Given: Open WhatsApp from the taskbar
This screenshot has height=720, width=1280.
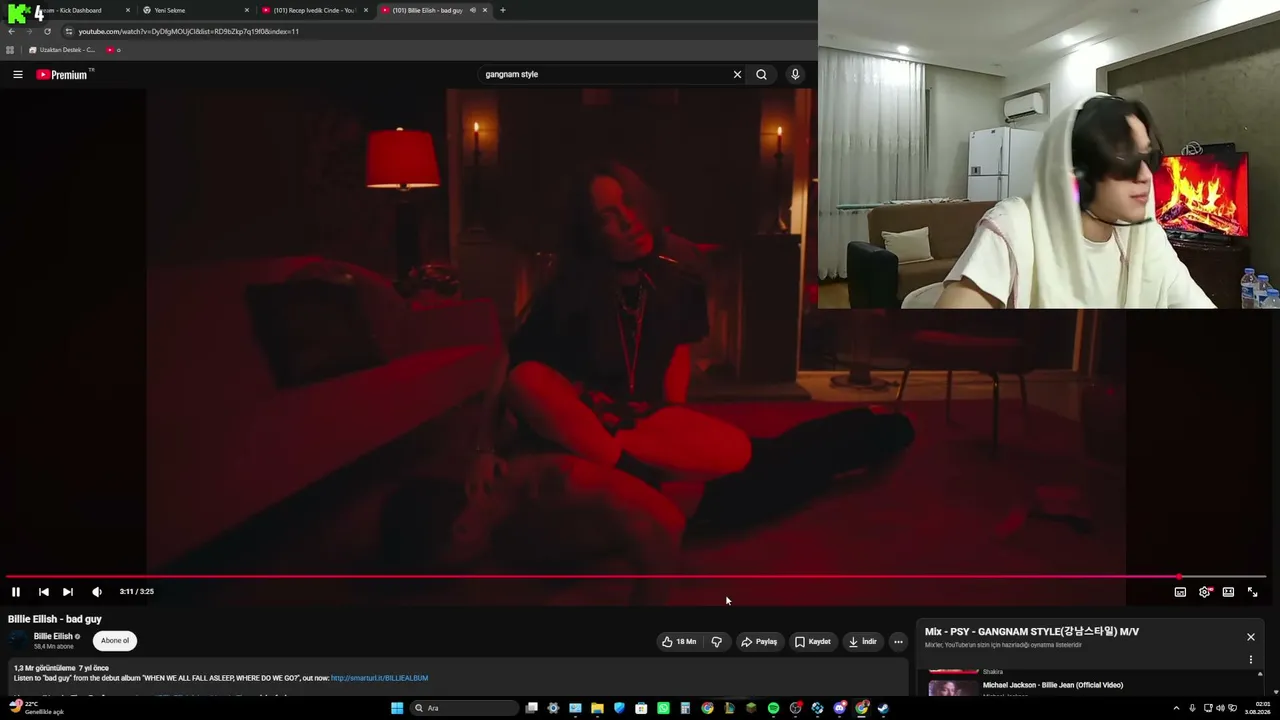Looking at the screenshot, I should 663,708.
